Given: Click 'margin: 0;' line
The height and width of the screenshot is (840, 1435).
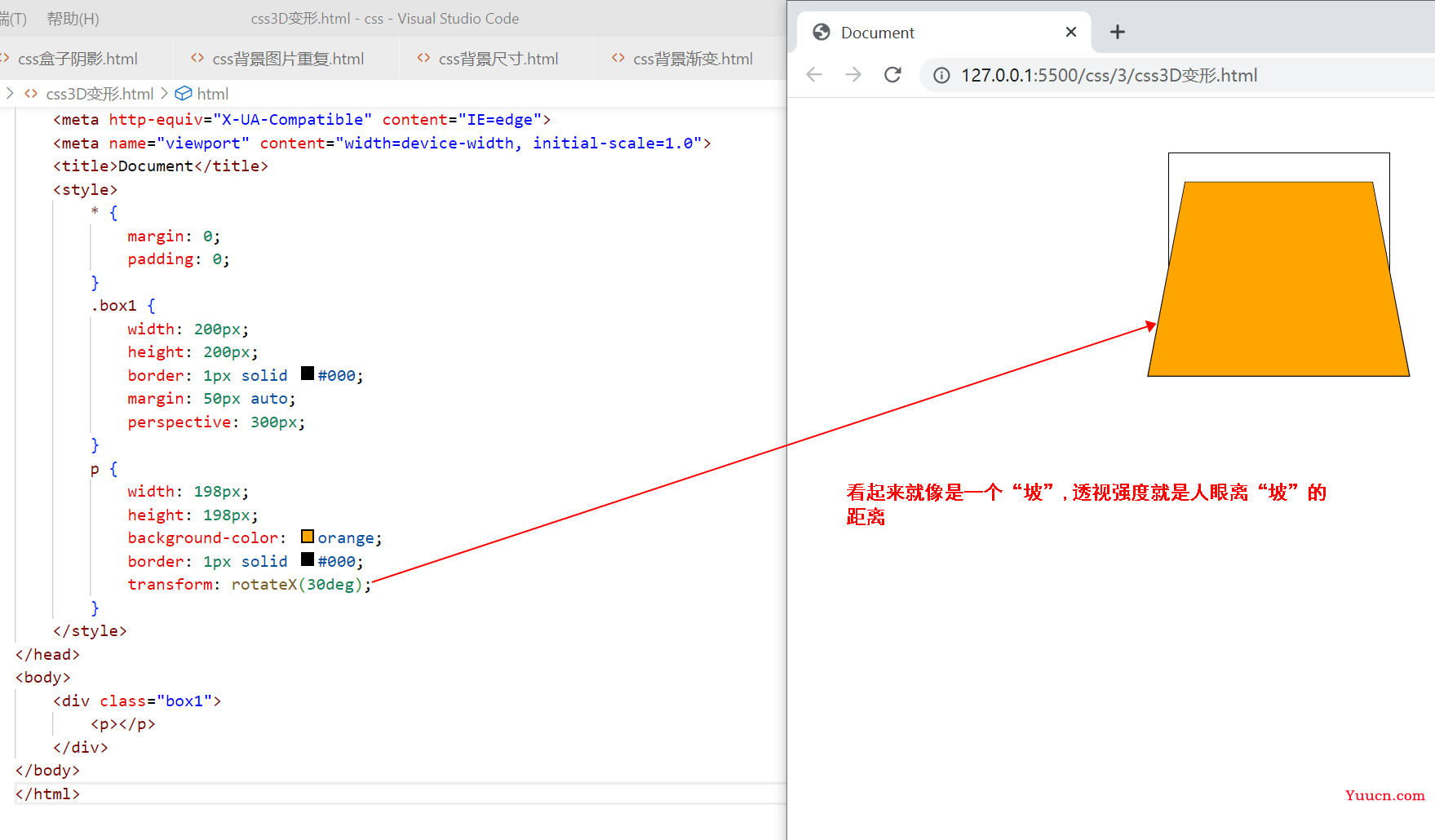Looking at the screenshot, I should (x=174, y=237).
